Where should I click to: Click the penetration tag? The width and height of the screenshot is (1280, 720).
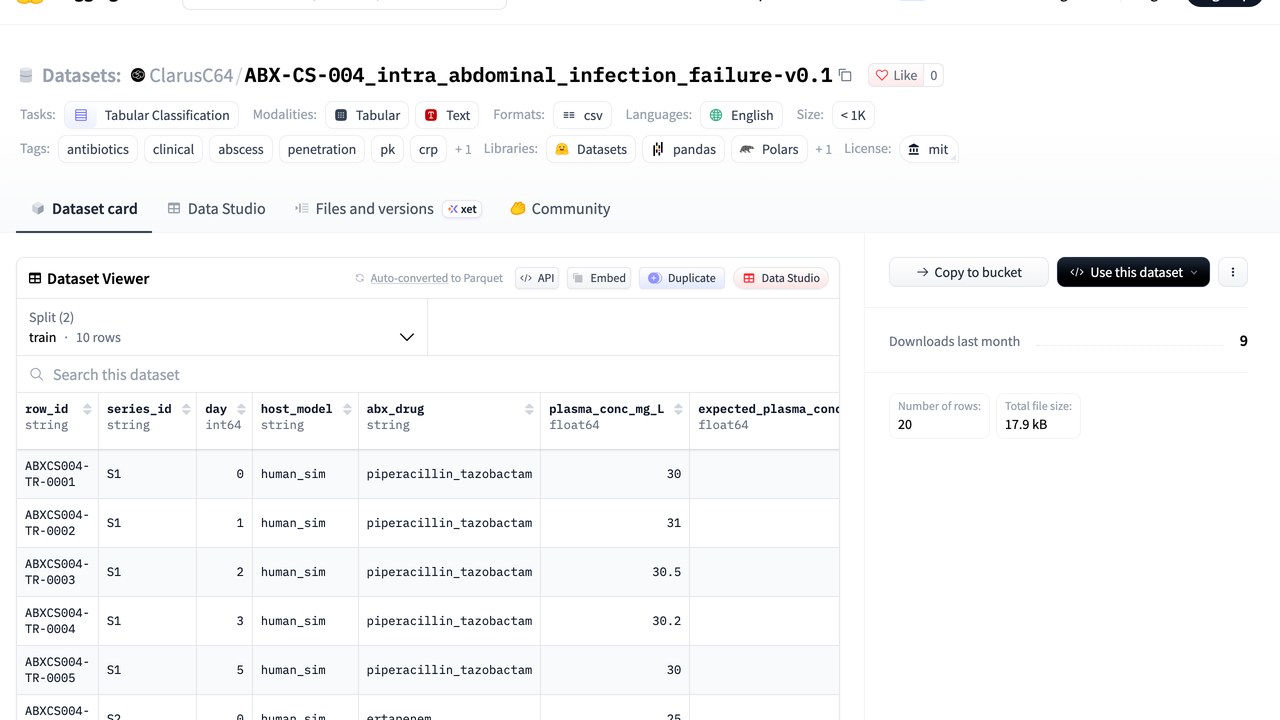(x=322, y=149)
